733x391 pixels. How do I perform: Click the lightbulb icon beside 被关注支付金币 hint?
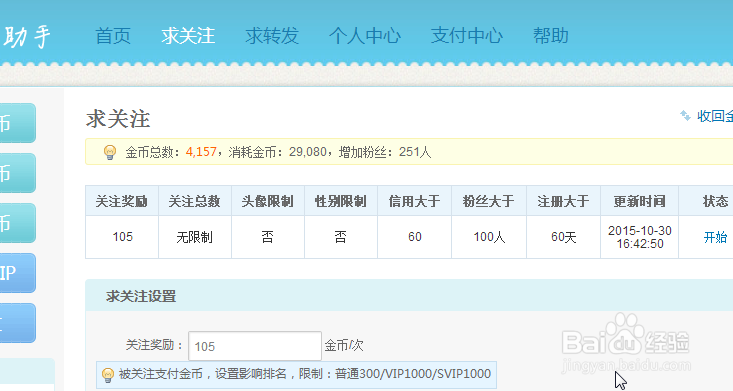pyautogui.click(x=108, y=375)
